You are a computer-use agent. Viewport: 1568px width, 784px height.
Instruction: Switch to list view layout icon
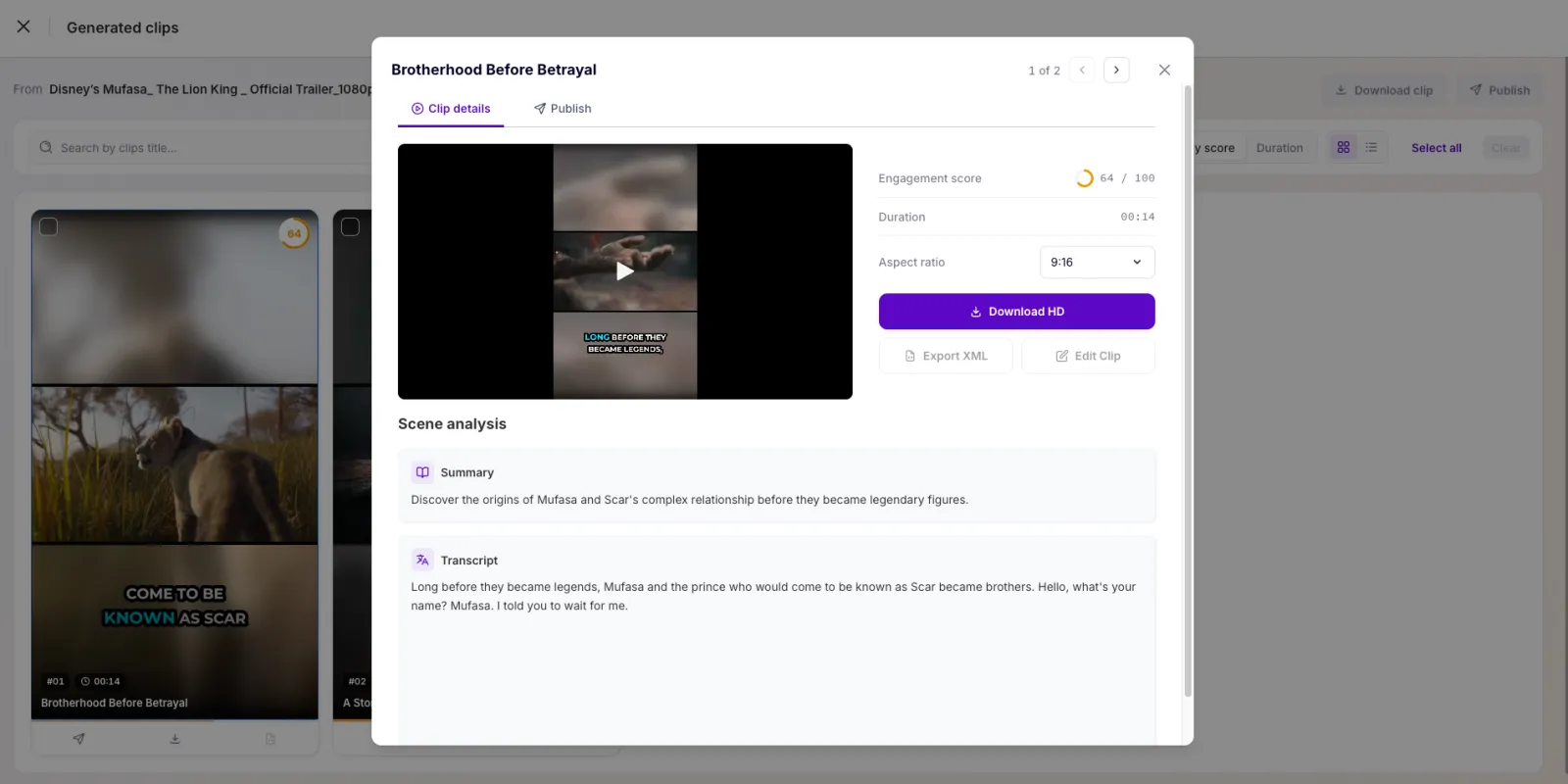point(1371,147)
